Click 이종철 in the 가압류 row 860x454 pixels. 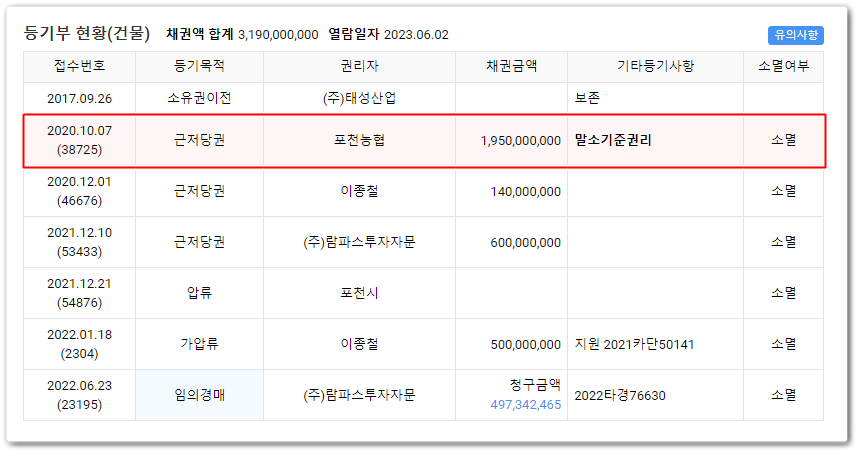coord(359,344)
